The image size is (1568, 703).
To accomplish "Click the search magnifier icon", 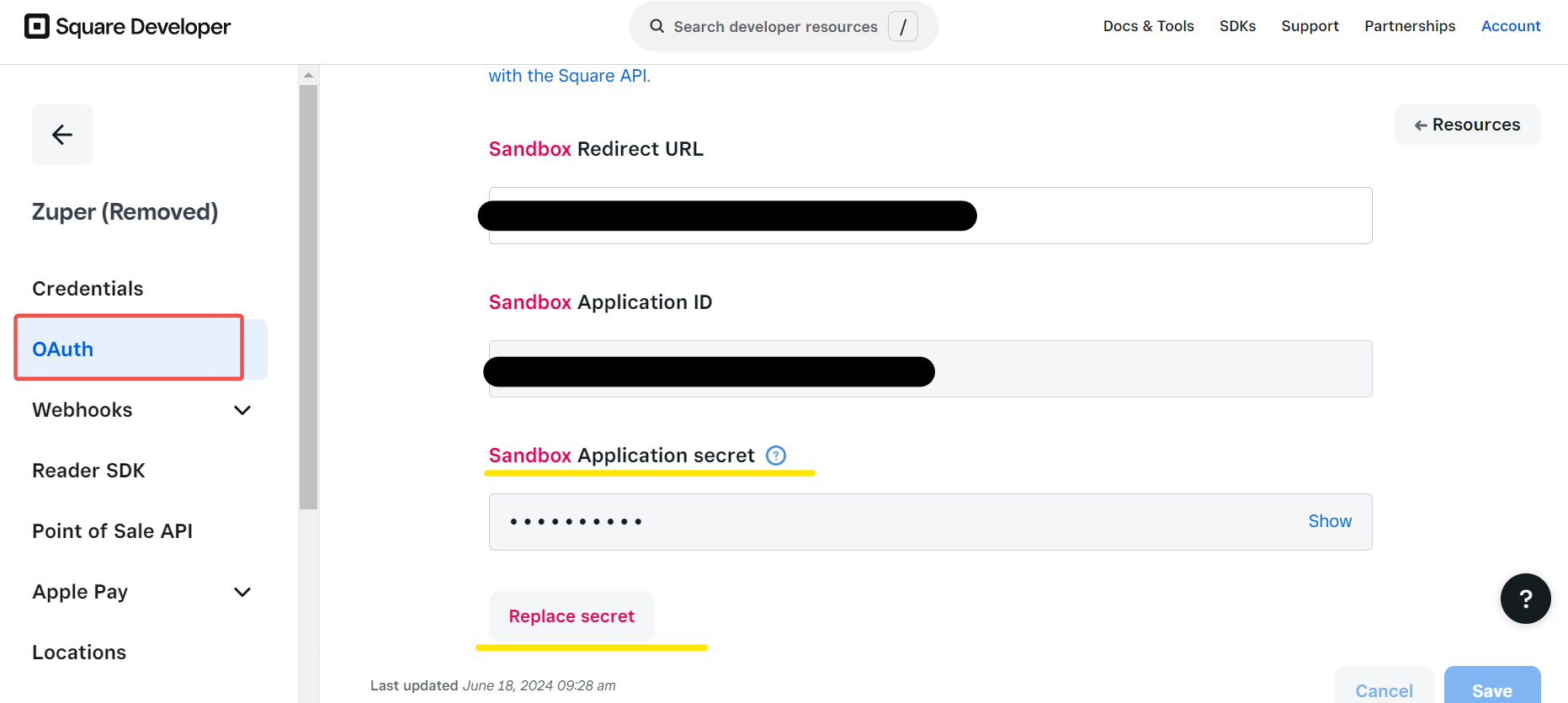I will (657, 26).
